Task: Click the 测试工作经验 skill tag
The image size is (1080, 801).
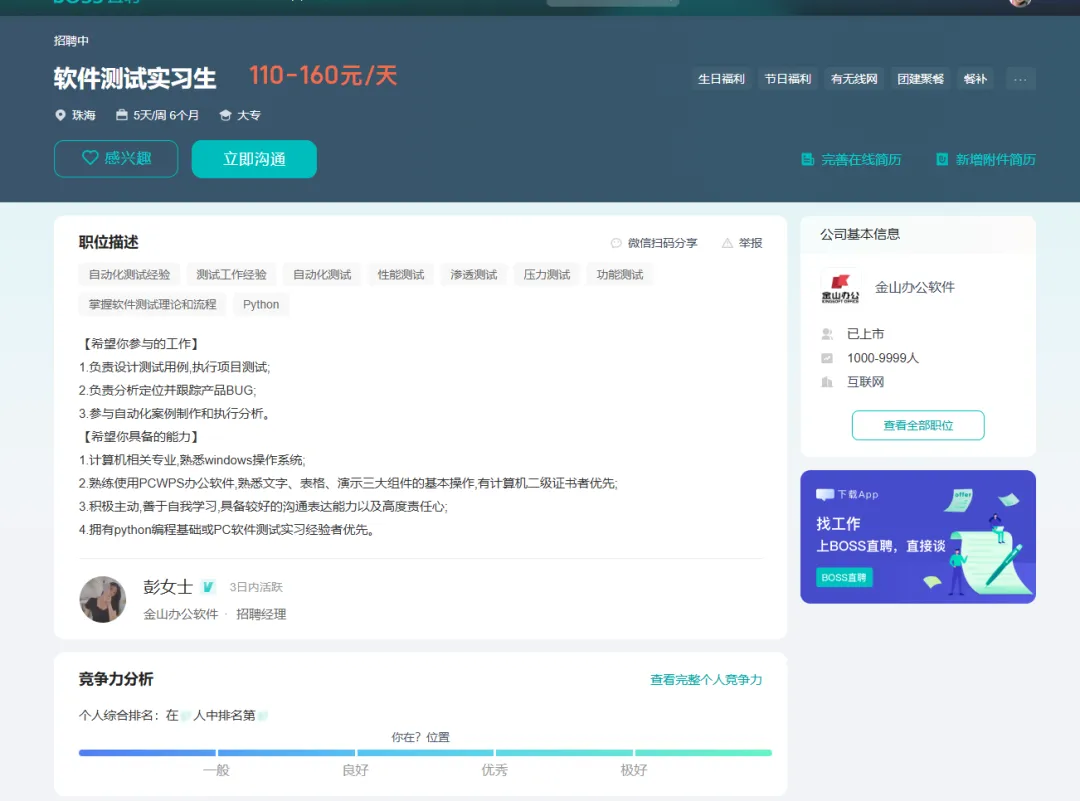Action: click(231, 275)
